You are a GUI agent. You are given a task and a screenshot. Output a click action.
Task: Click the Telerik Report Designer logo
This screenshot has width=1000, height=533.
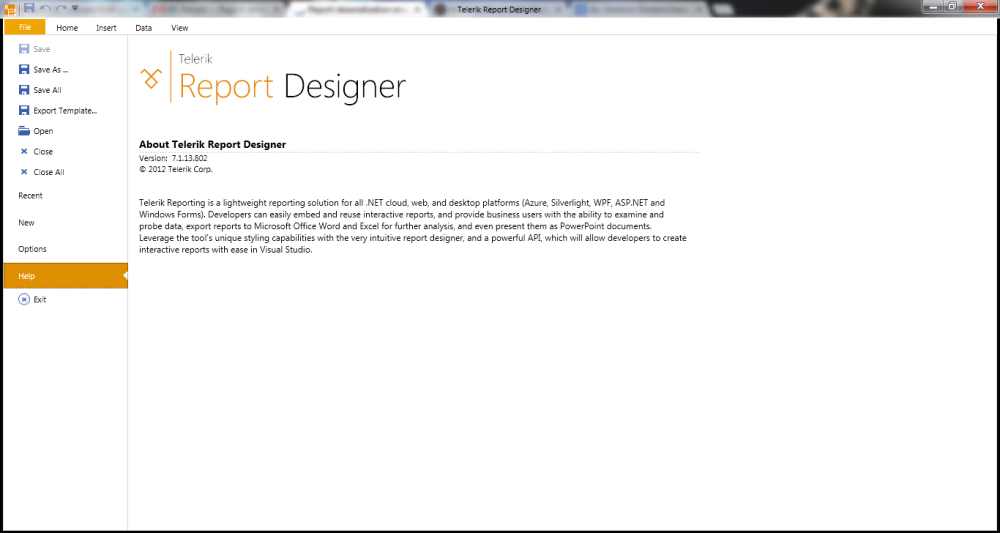[272, 77]
